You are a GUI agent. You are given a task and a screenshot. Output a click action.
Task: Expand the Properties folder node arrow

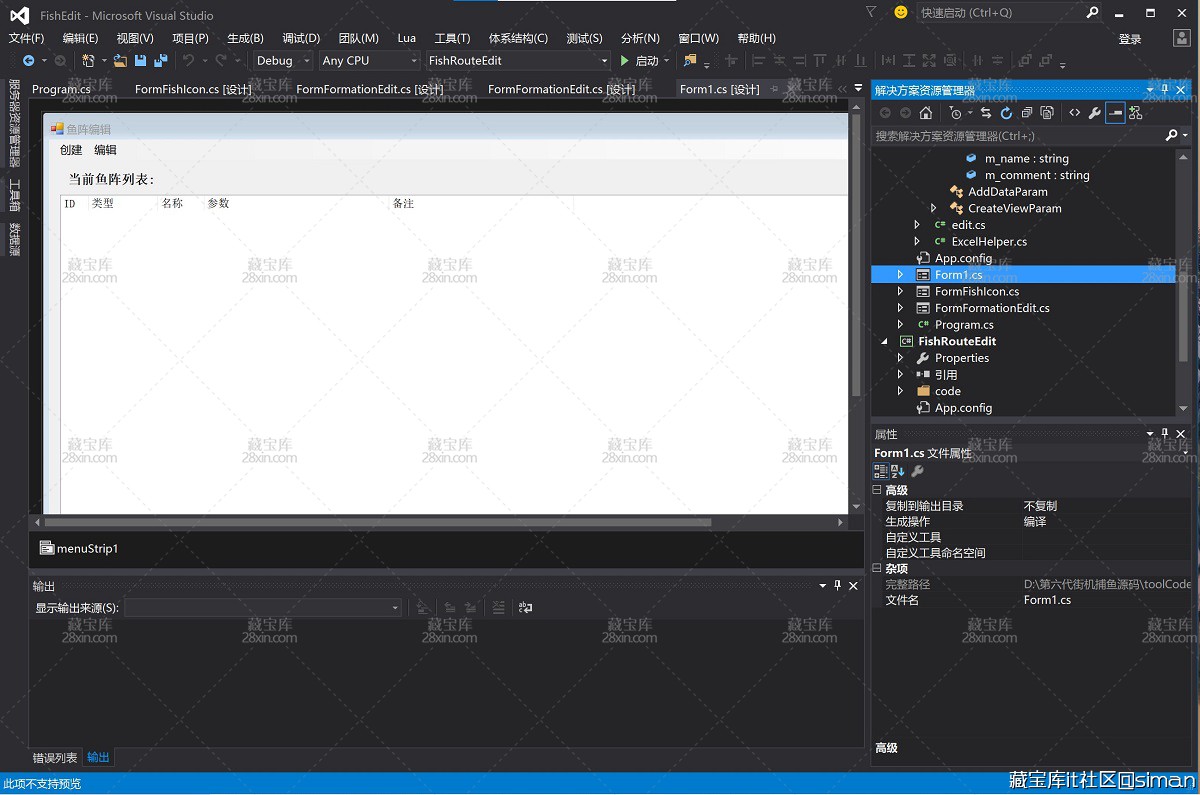[x=900, y=358]
